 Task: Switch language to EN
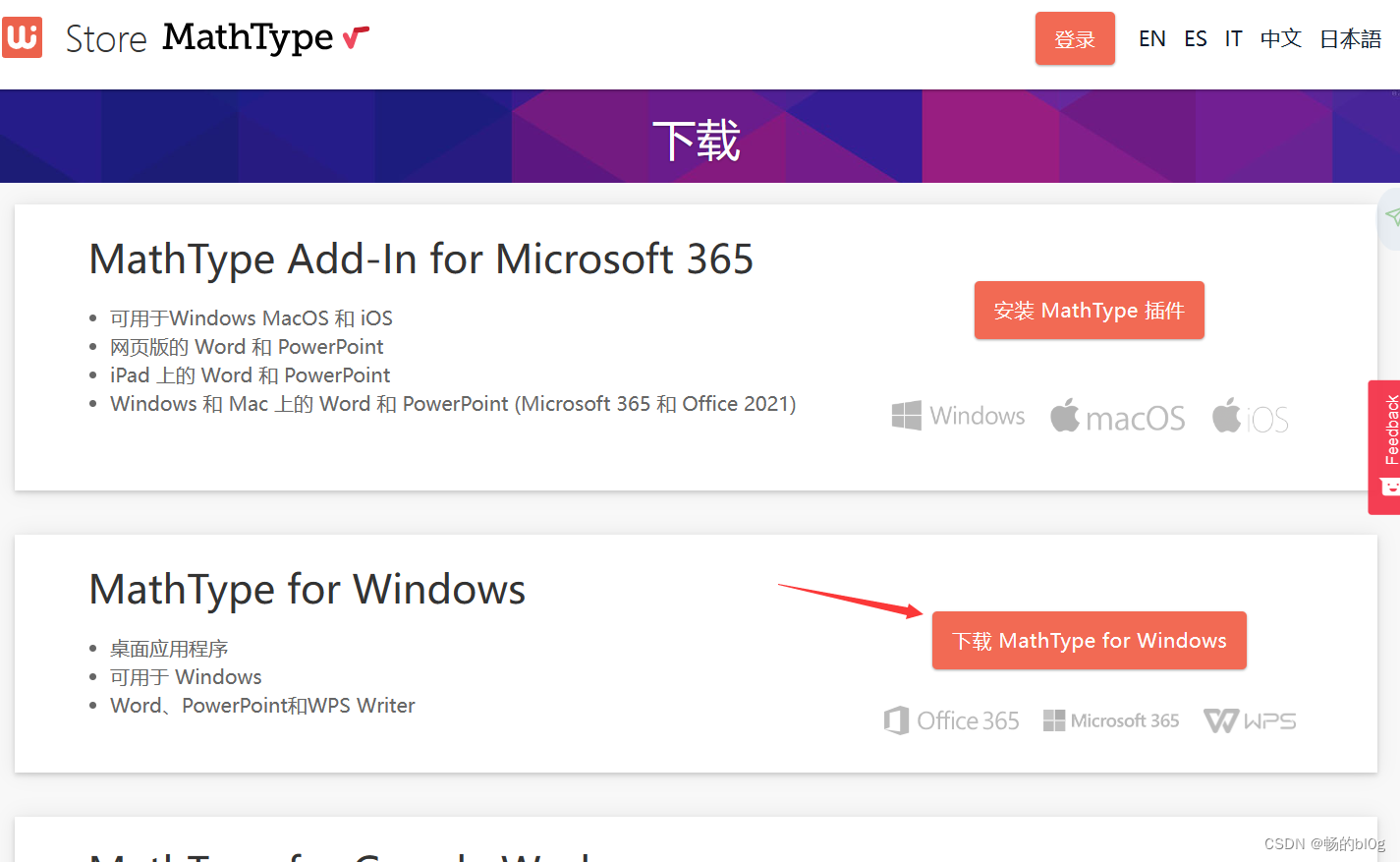[x=1152, y=38]
